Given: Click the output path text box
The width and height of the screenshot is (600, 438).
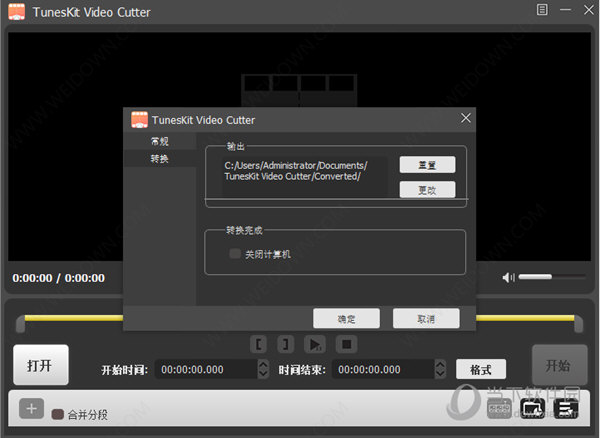Looking at the screenshot, I should 305,176.
